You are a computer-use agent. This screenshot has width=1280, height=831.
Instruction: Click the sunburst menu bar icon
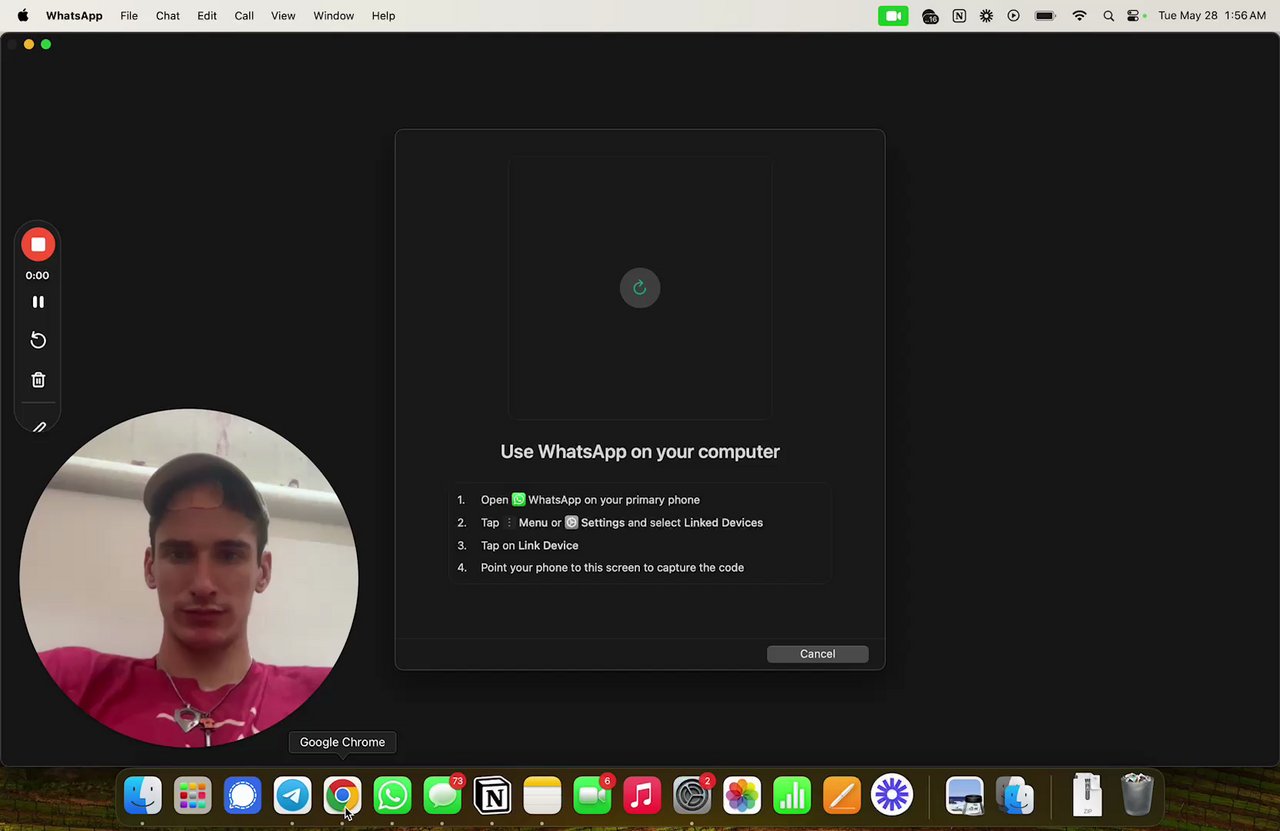tap(986, 16)
